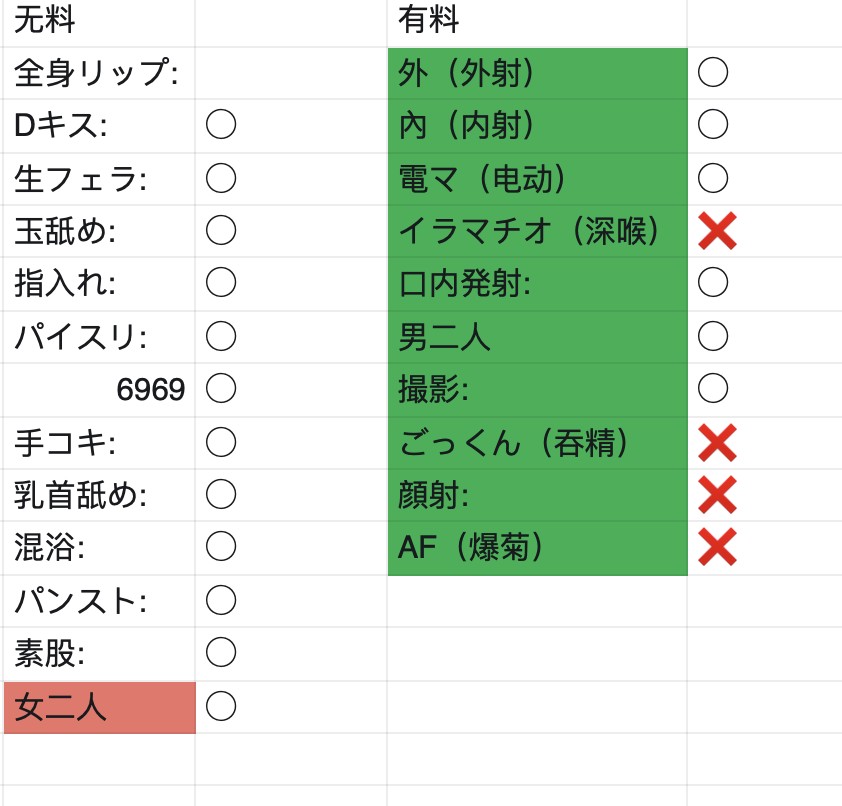Viewport: 842px width, 806px height.
Task: Click the cell containing 6969
Action: tap(99, 389)
